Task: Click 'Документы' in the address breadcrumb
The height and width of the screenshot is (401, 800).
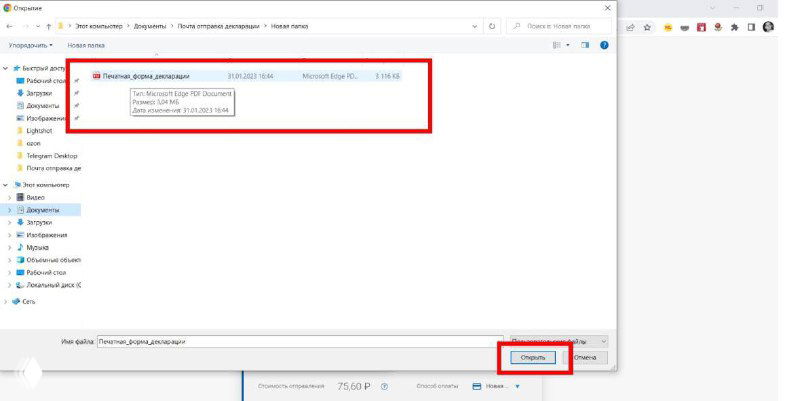Action: [x=149, y=26]
